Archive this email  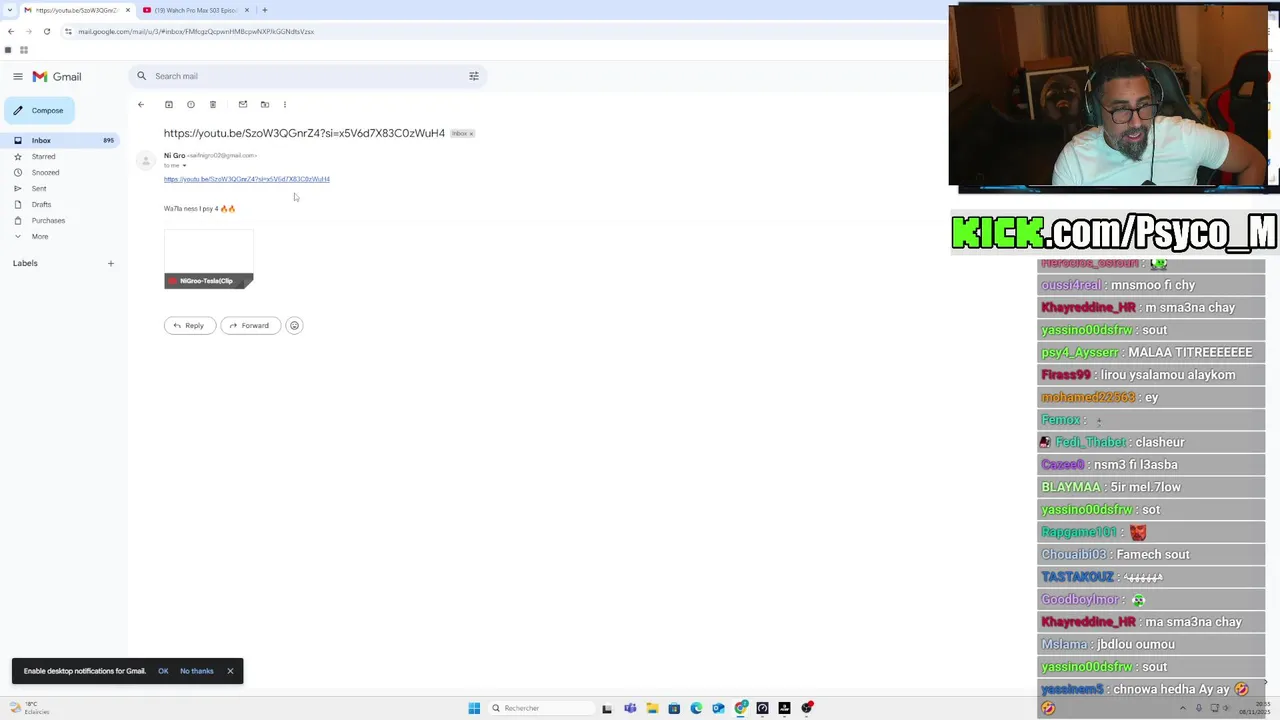click(169, 104)
